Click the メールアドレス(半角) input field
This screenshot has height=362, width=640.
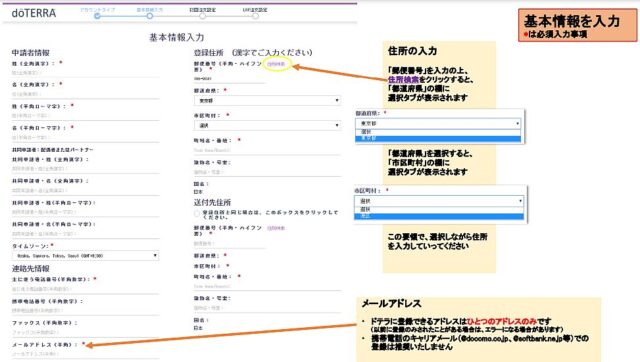85,354
